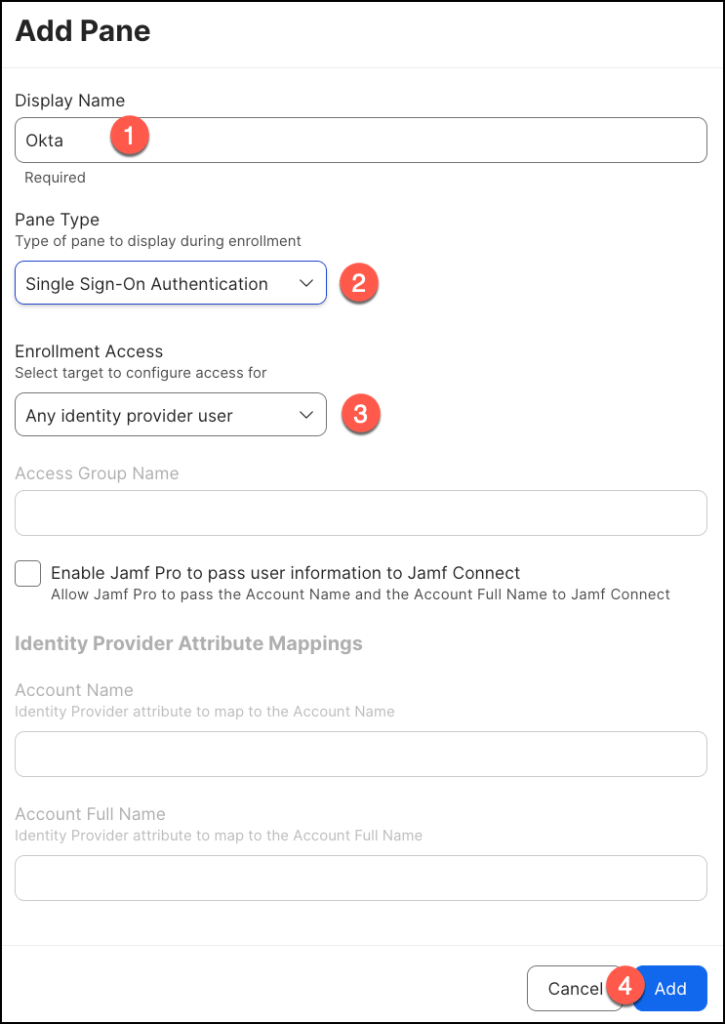Click the red step 1 marker badge

pyautogui.click(x=130, y=136)
